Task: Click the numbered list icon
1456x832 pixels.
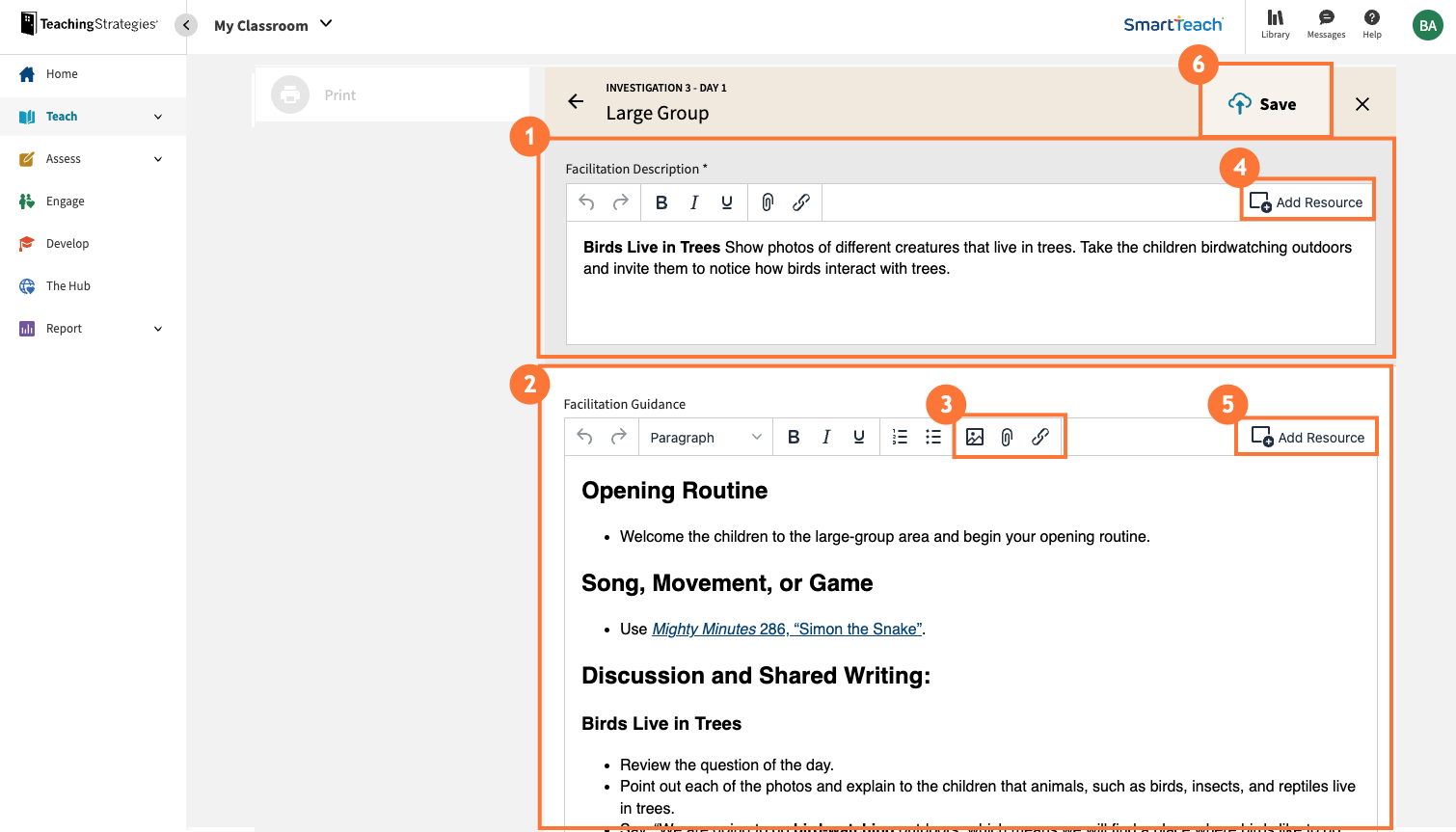Action: 900,437
